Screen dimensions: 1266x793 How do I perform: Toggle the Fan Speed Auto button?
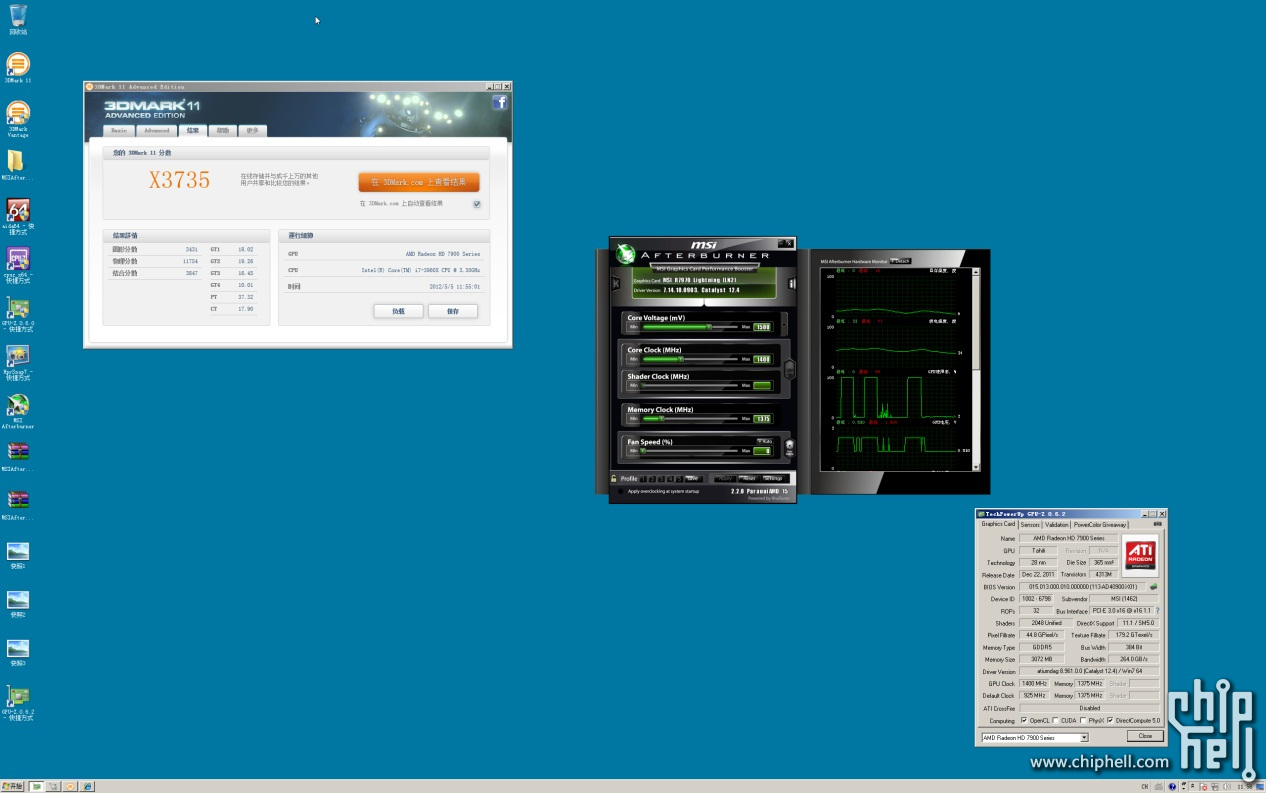(x=765, y=441)
